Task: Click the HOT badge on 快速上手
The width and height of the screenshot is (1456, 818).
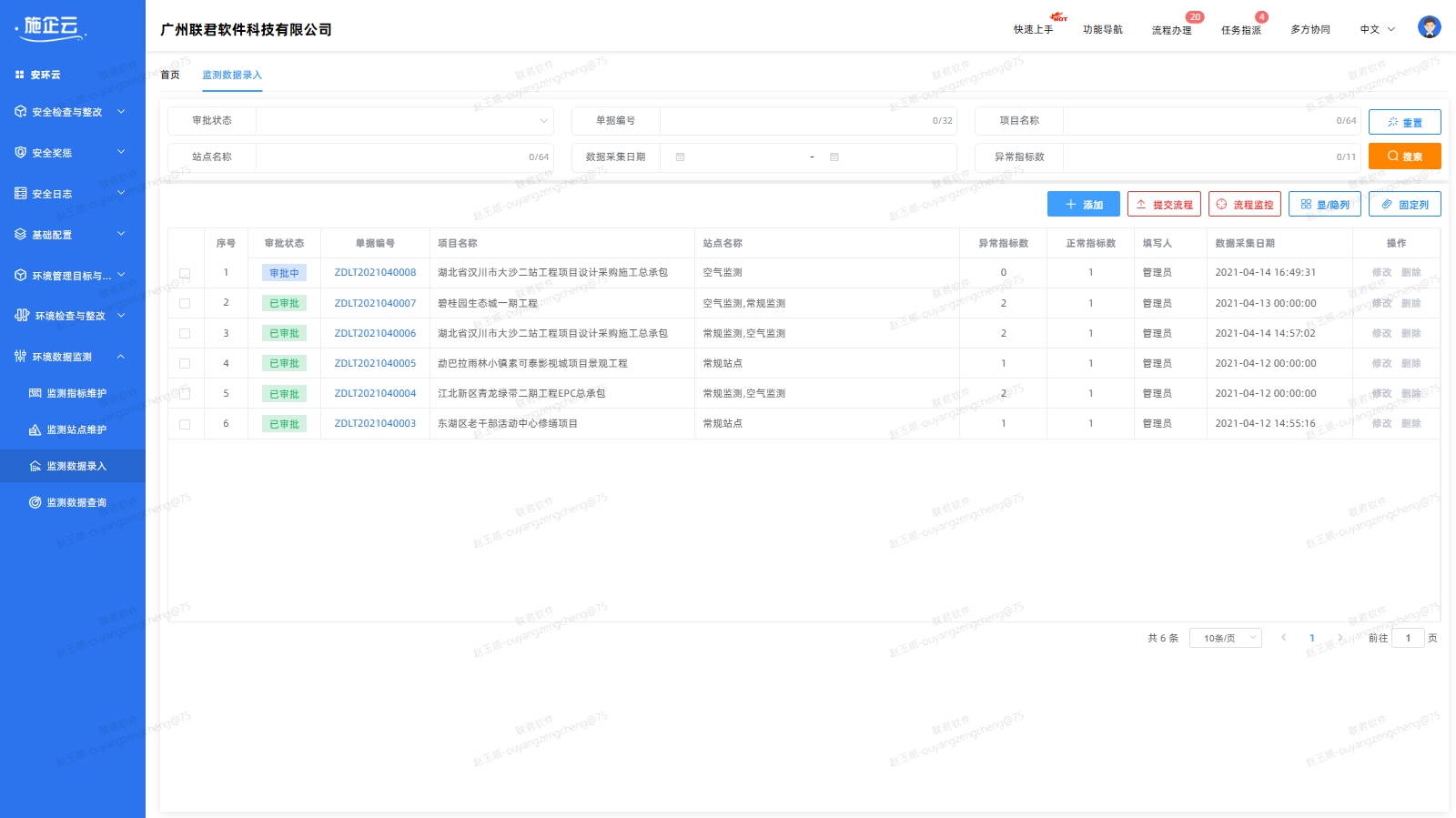Action: point(1058,17)
